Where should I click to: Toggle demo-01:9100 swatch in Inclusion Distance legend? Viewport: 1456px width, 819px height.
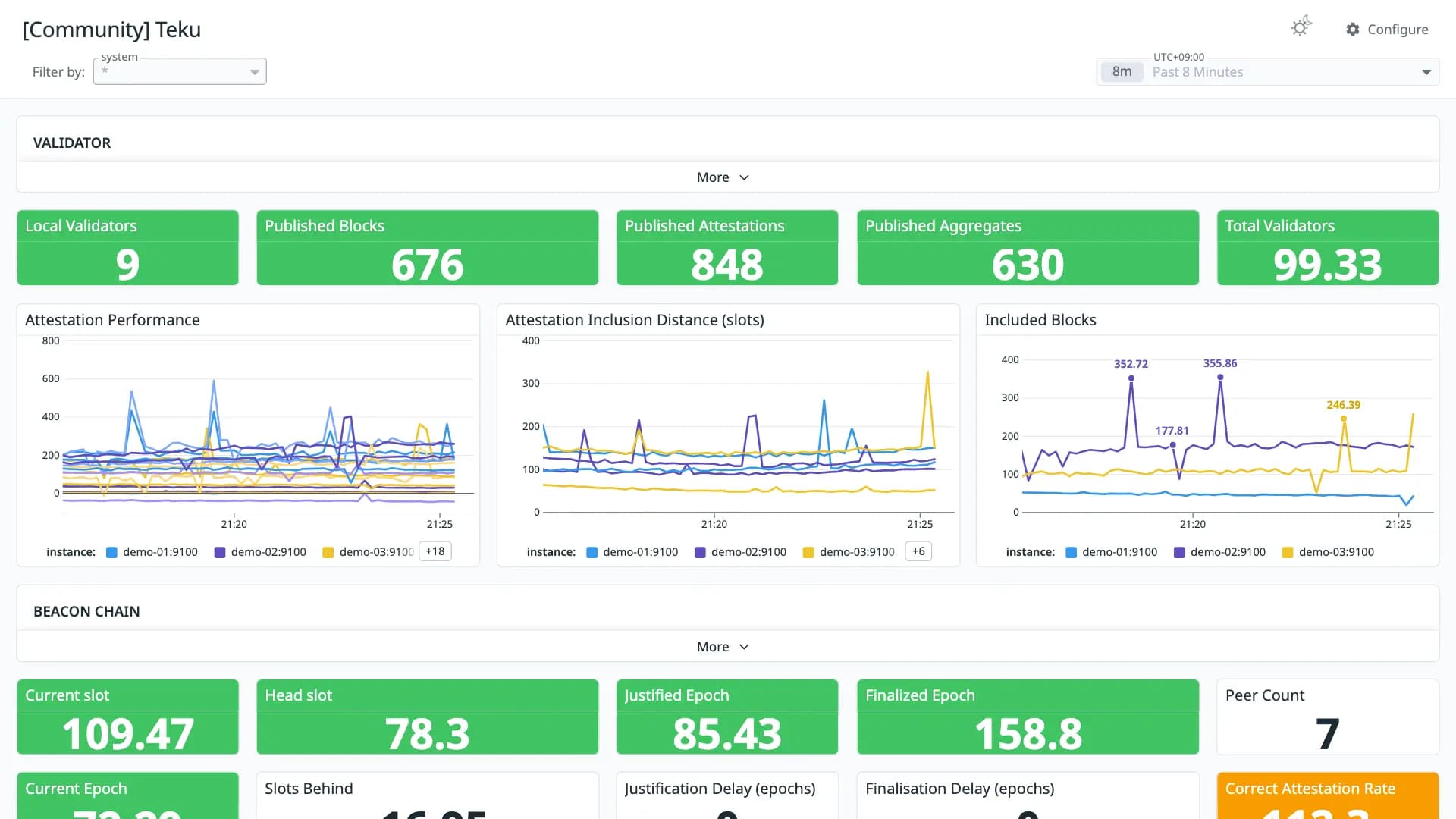592,553
